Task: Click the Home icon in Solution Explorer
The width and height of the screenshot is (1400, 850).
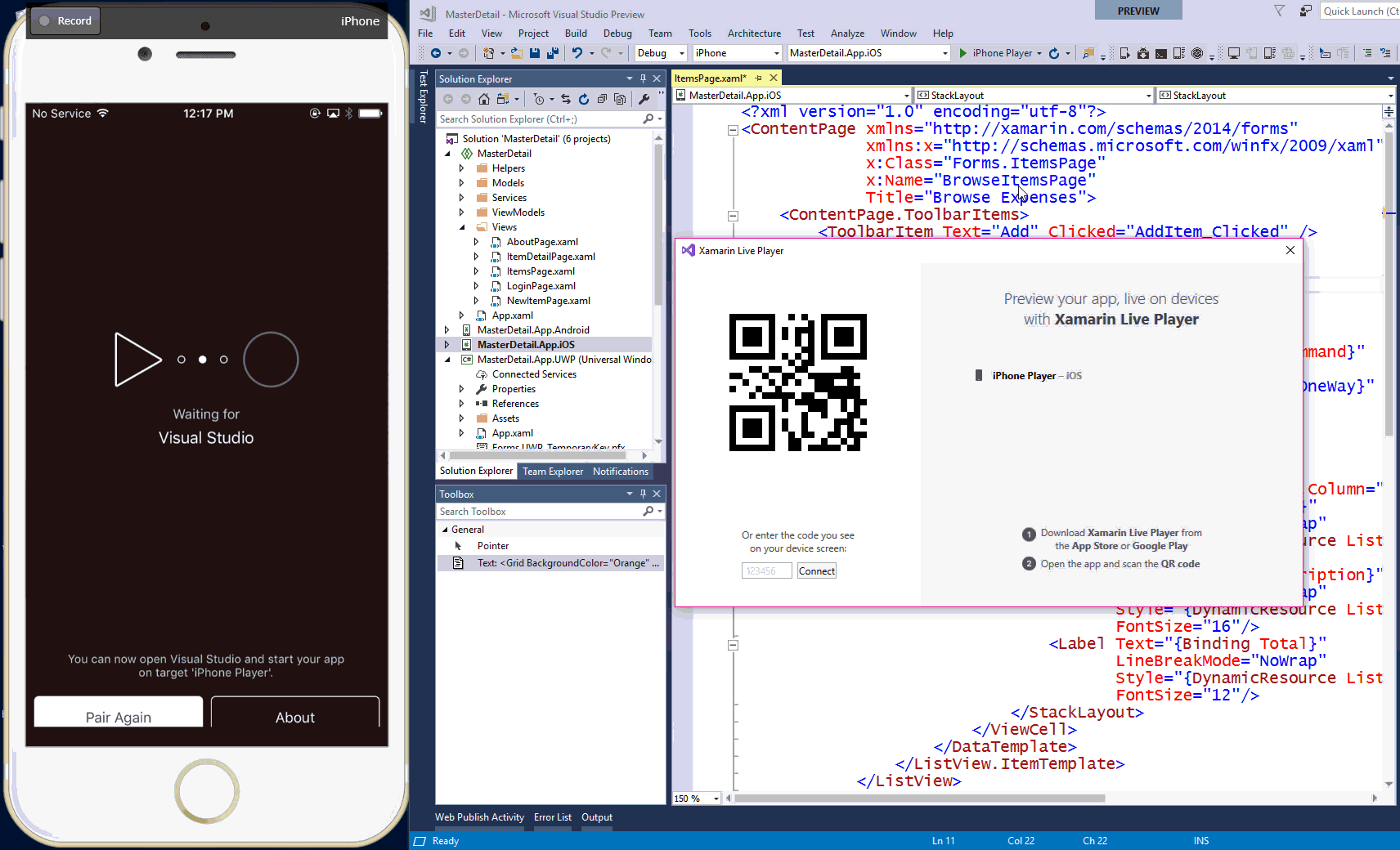Action: (484, 99)
